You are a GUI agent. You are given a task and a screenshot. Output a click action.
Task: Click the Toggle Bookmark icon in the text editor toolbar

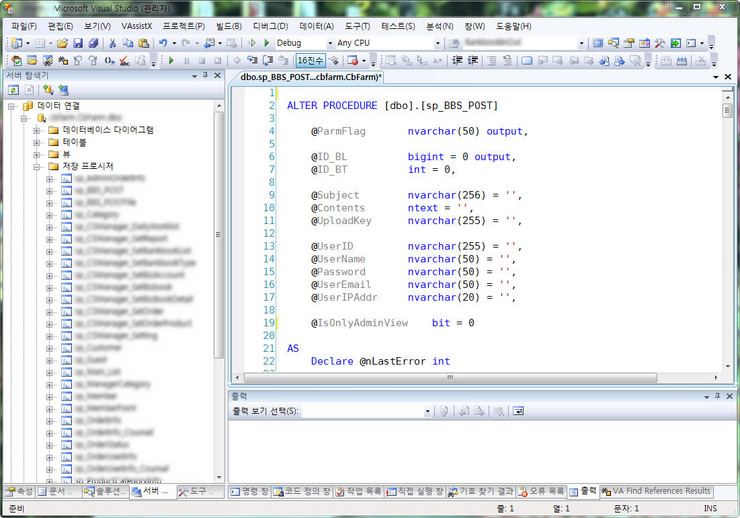click(527, 60)
